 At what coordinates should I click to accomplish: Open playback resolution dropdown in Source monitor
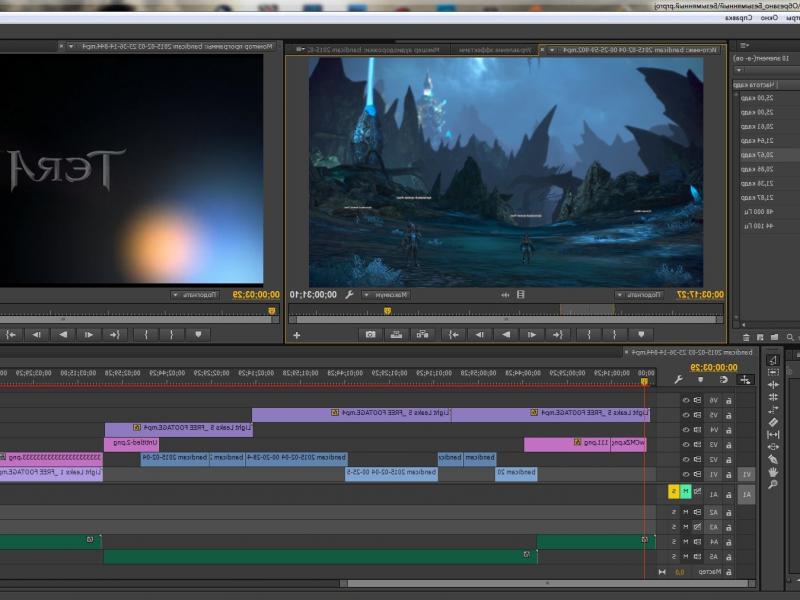385,295
